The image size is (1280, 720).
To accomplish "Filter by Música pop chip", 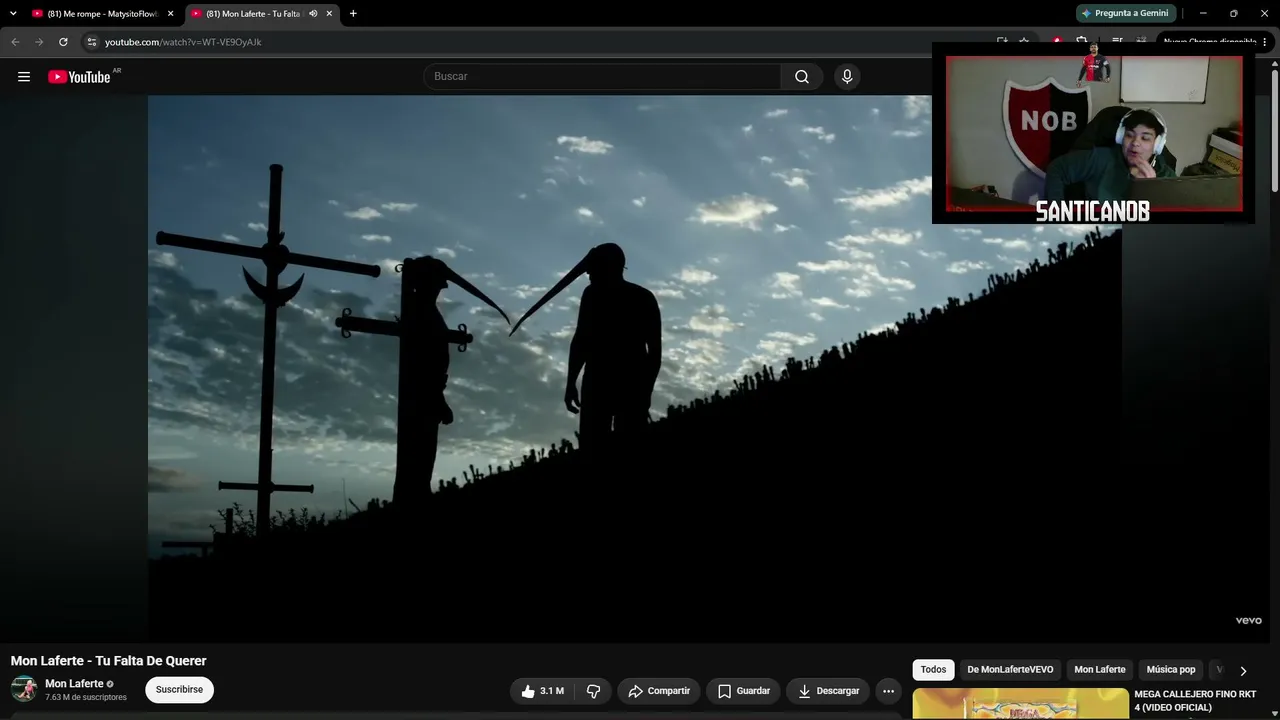I will point(1171,670).
